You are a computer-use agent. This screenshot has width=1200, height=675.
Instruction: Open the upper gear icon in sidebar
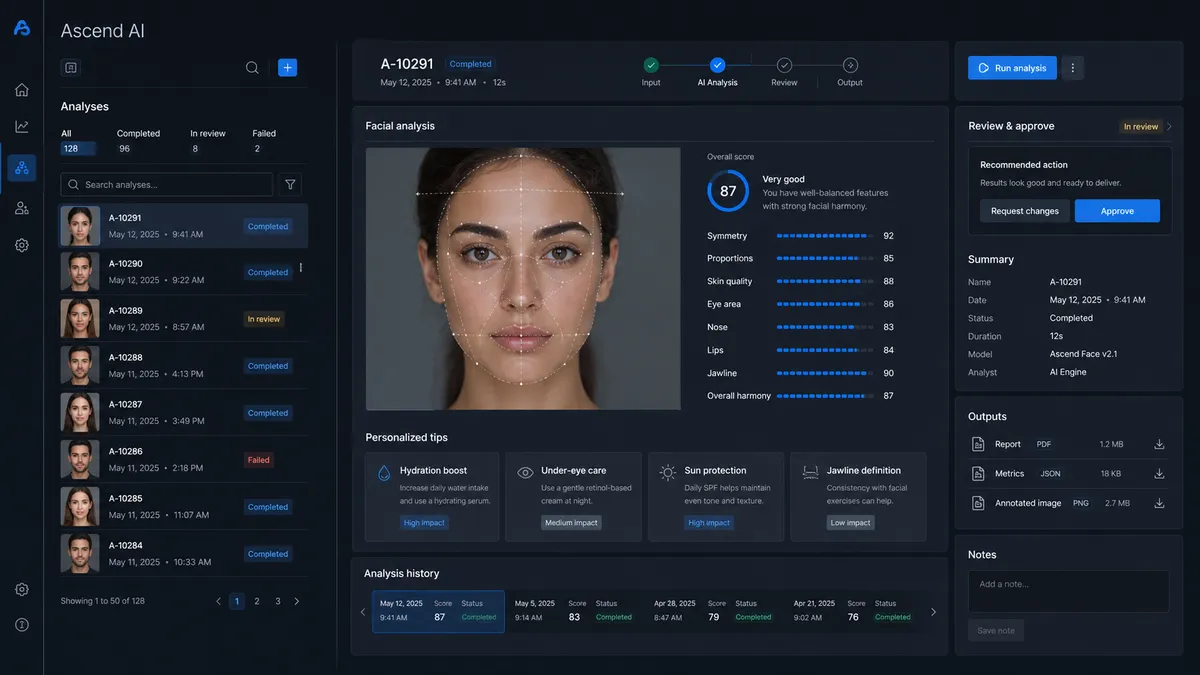pos(22,245)
